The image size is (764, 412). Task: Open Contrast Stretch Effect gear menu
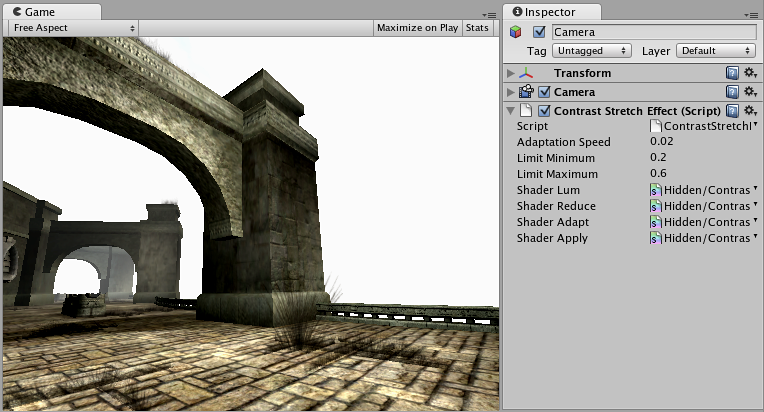(750, 111)
